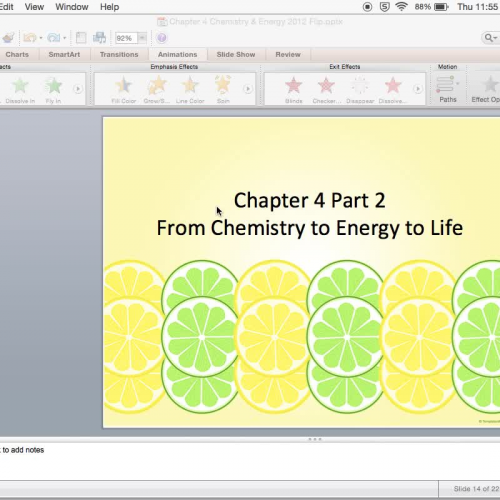Switch to the Charts tab
500x500 pixels.
pyautogui.click(x=17, y=54)
